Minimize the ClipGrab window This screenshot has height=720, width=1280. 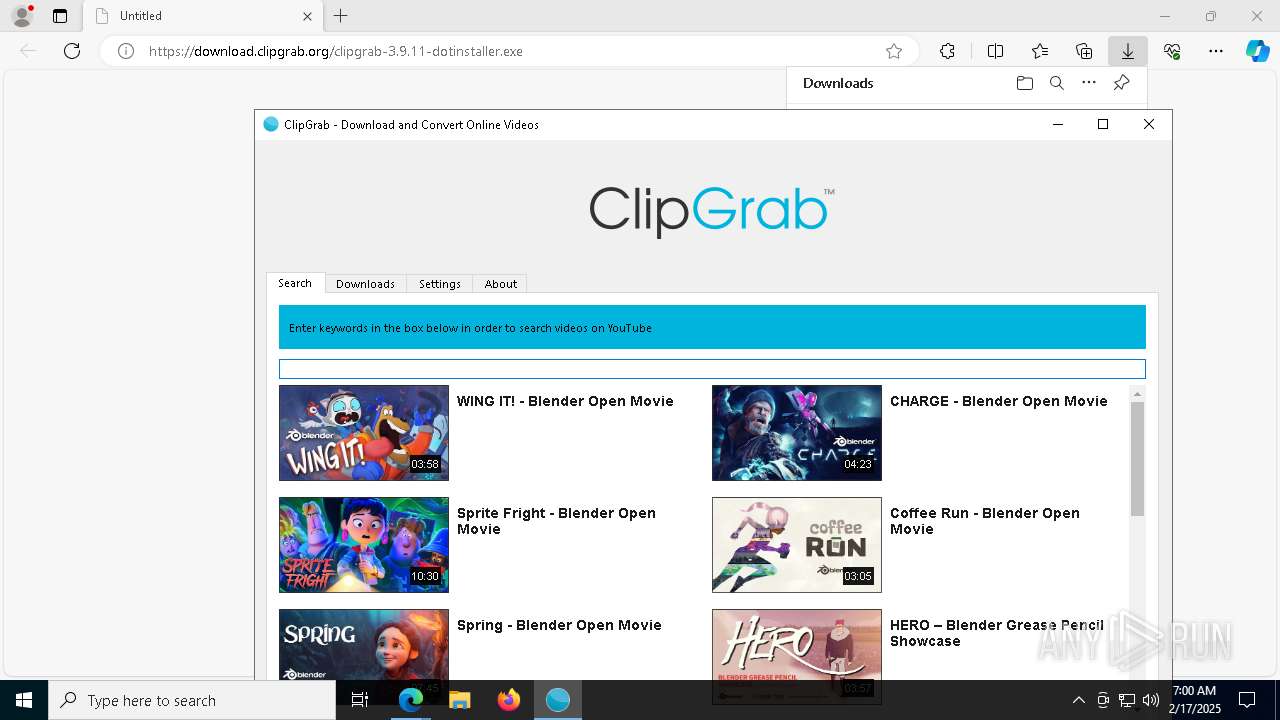click(x=1058, y=124)
